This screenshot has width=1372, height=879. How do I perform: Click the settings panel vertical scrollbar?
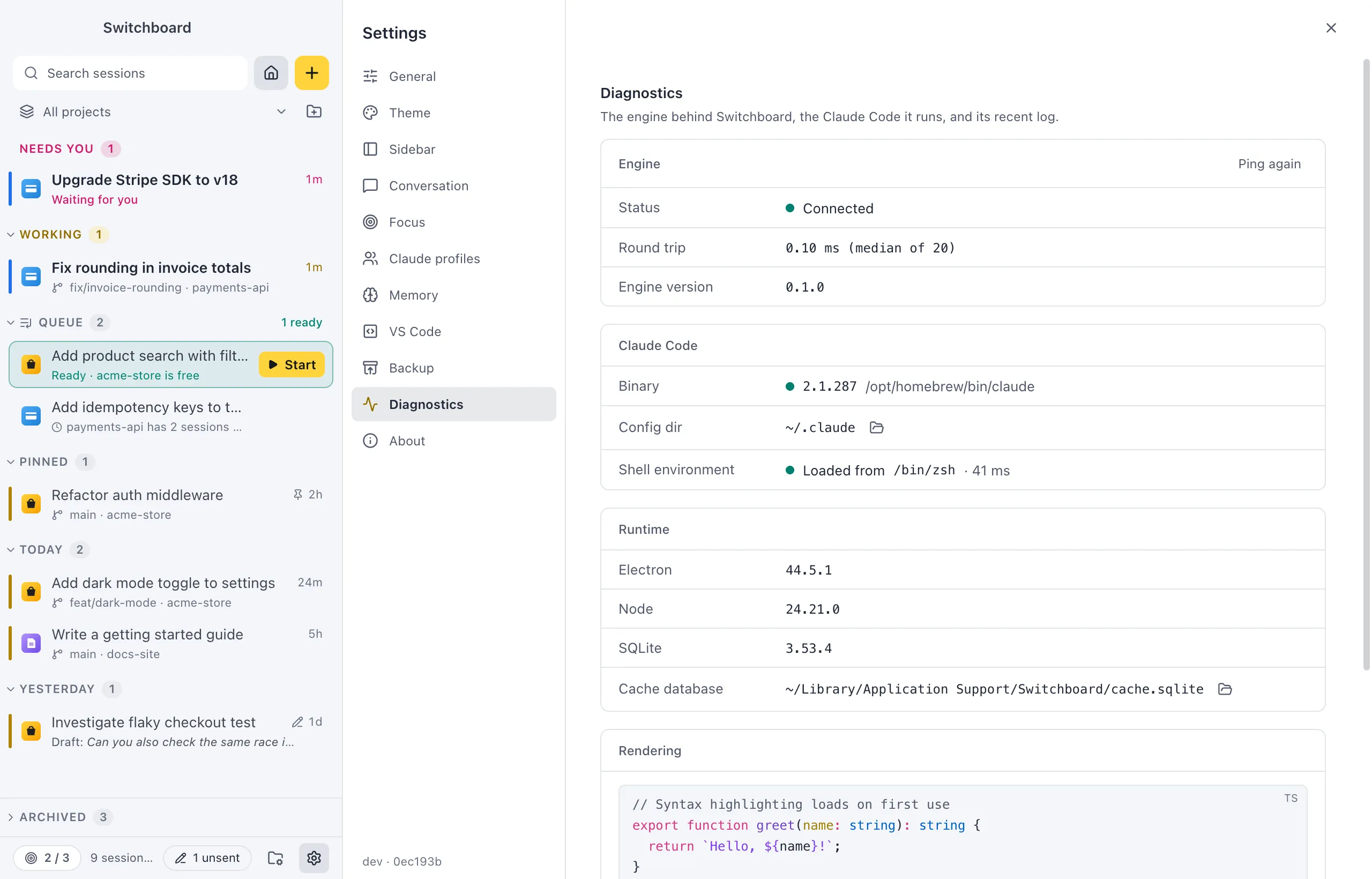pos(1366,366)
